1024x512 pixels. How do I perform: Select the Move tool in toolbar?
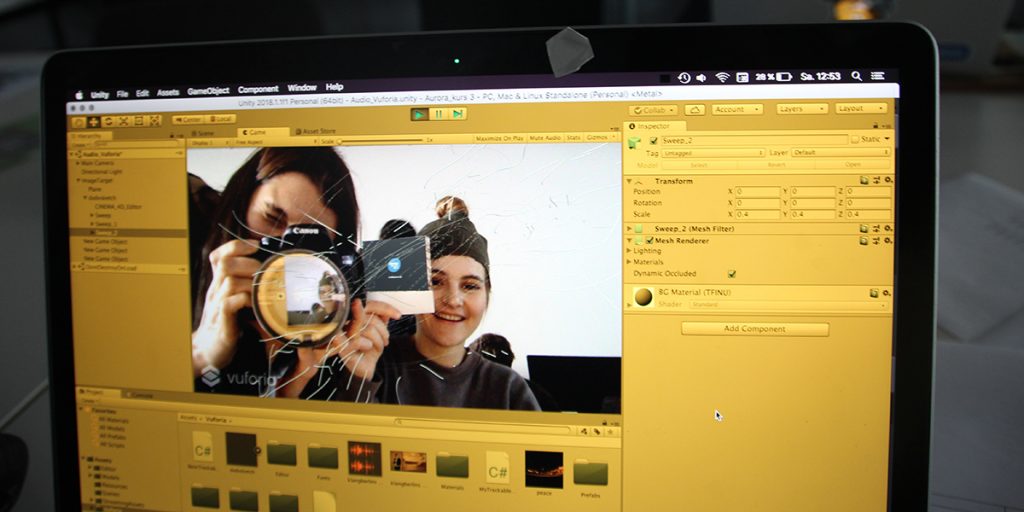pos(93,121)
